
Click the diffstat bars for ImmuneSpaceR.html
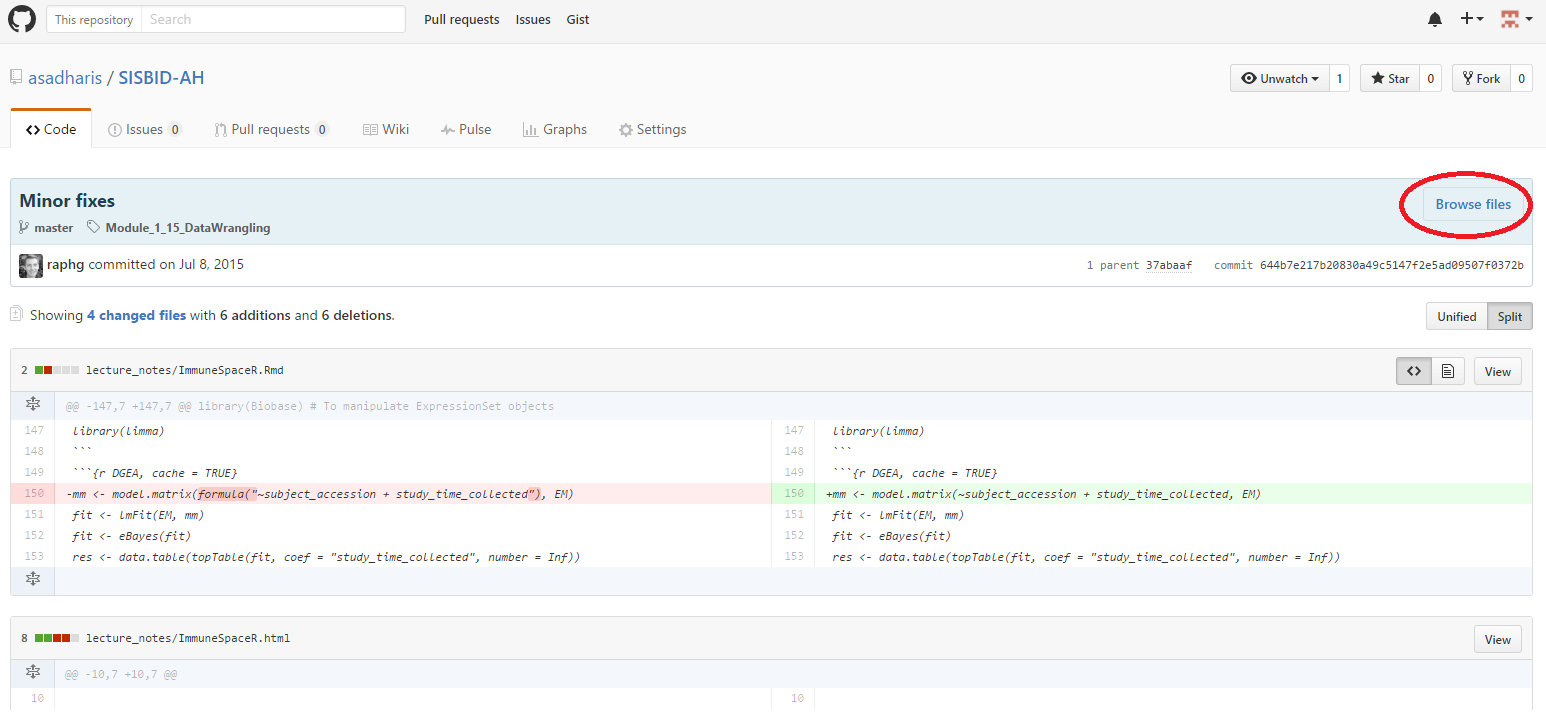point(56,637)
